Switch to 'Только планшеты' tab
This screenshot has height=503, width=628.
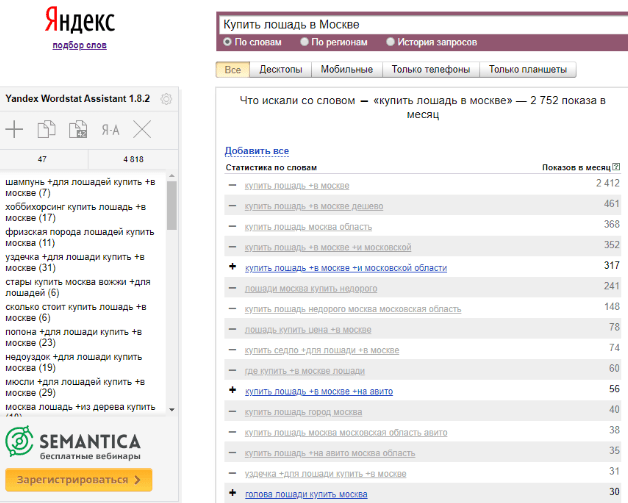(528, 70)
